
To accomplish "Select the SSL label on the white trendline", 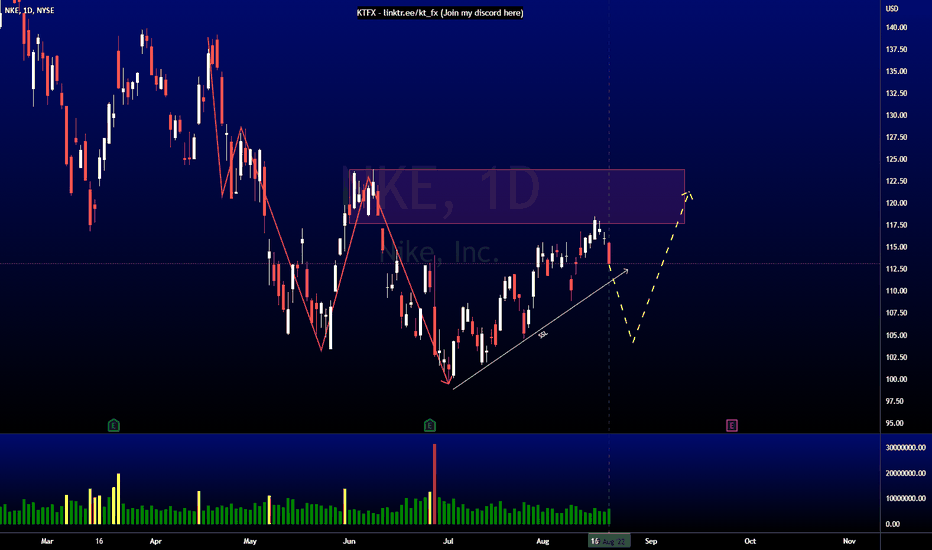I will coord(543,335).
